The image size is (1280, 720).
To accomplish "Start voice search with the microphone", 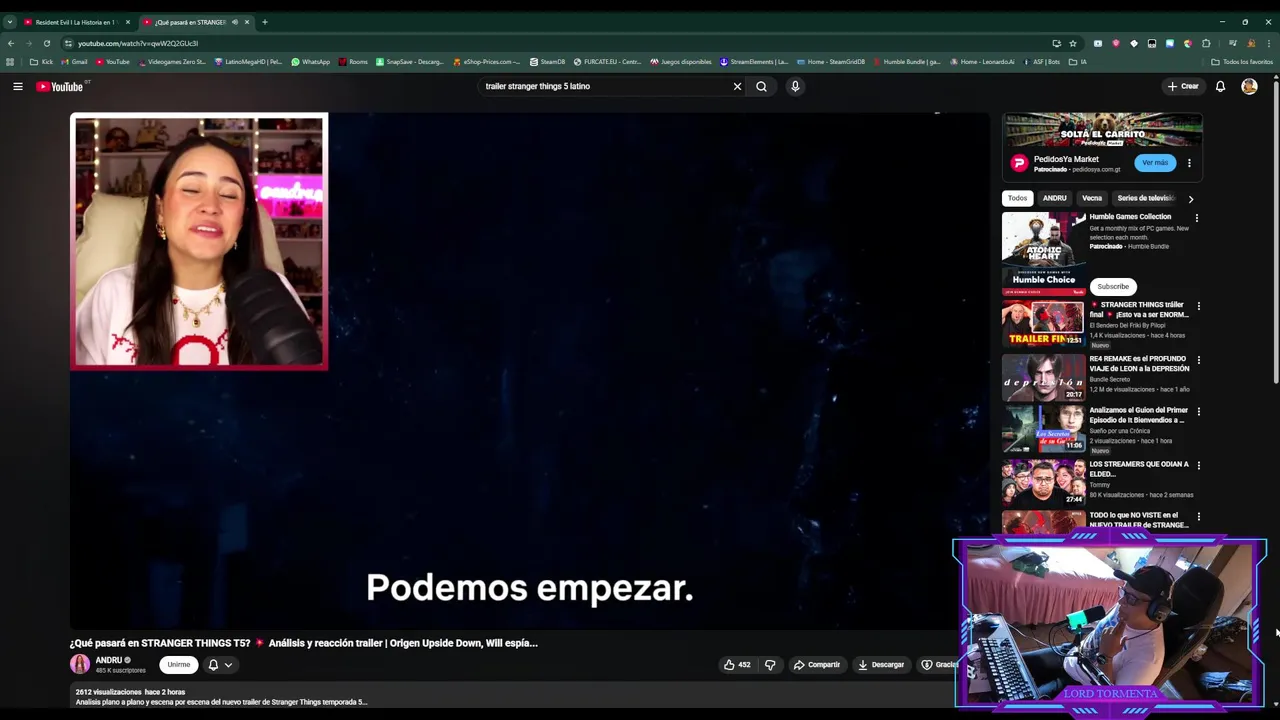I will [795, 86].
